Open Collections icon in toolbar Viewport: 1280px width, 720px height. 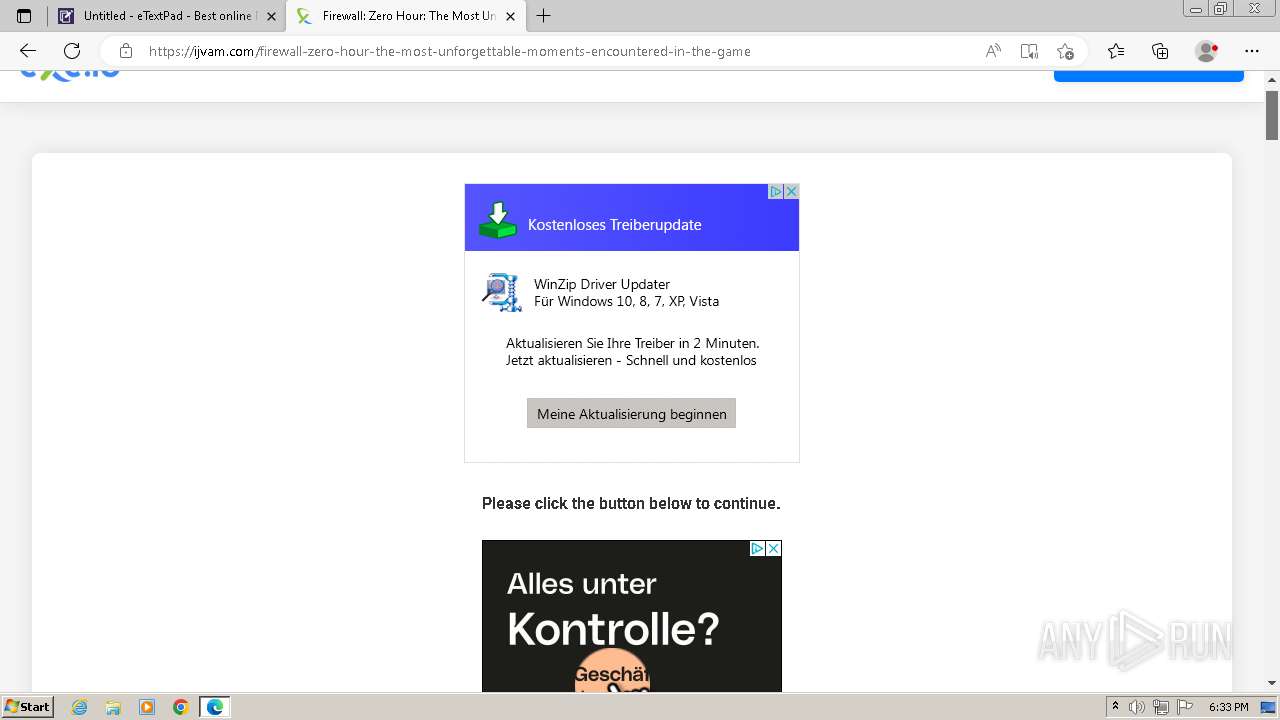point(1160,51)
